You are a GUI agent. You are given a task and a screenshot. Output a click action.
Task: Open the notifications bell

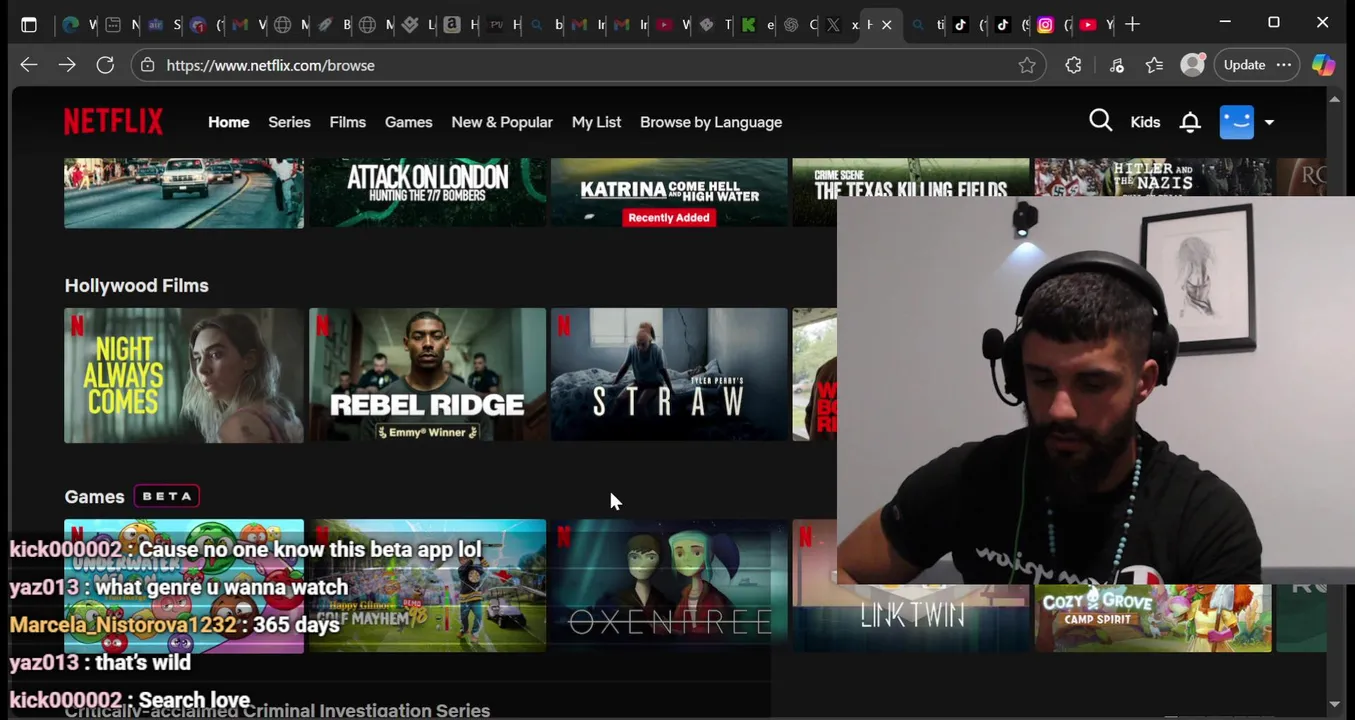coord(1190,122)
